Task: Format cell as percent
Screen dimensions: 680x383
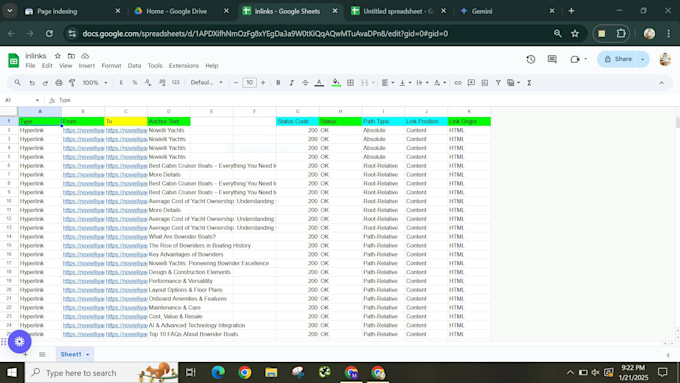Action: (135, 82)
